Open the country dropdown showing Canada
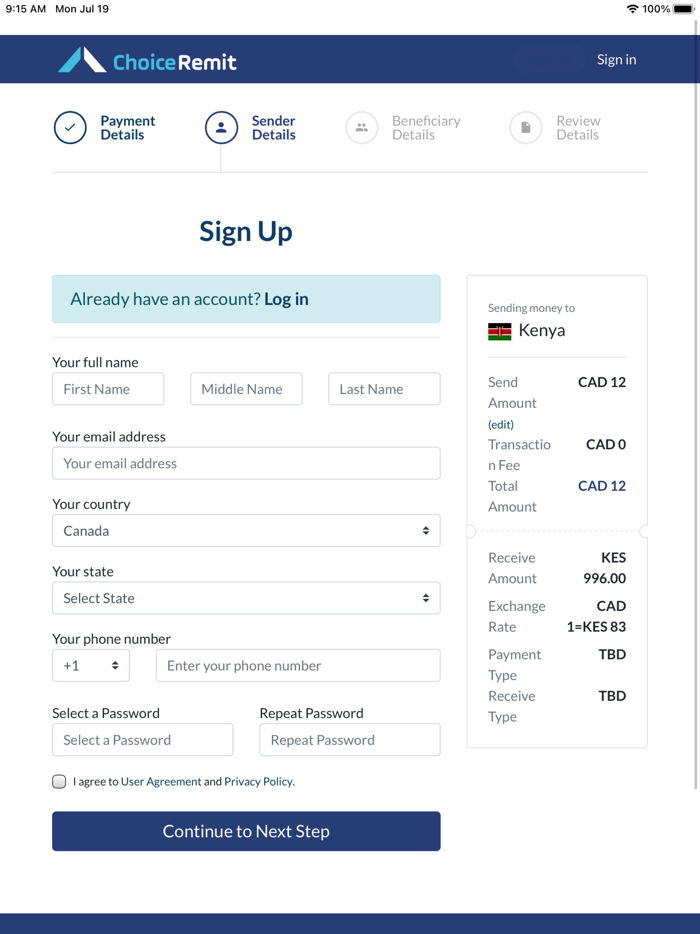This screenshot has height=934, width=700. point(246,530)
